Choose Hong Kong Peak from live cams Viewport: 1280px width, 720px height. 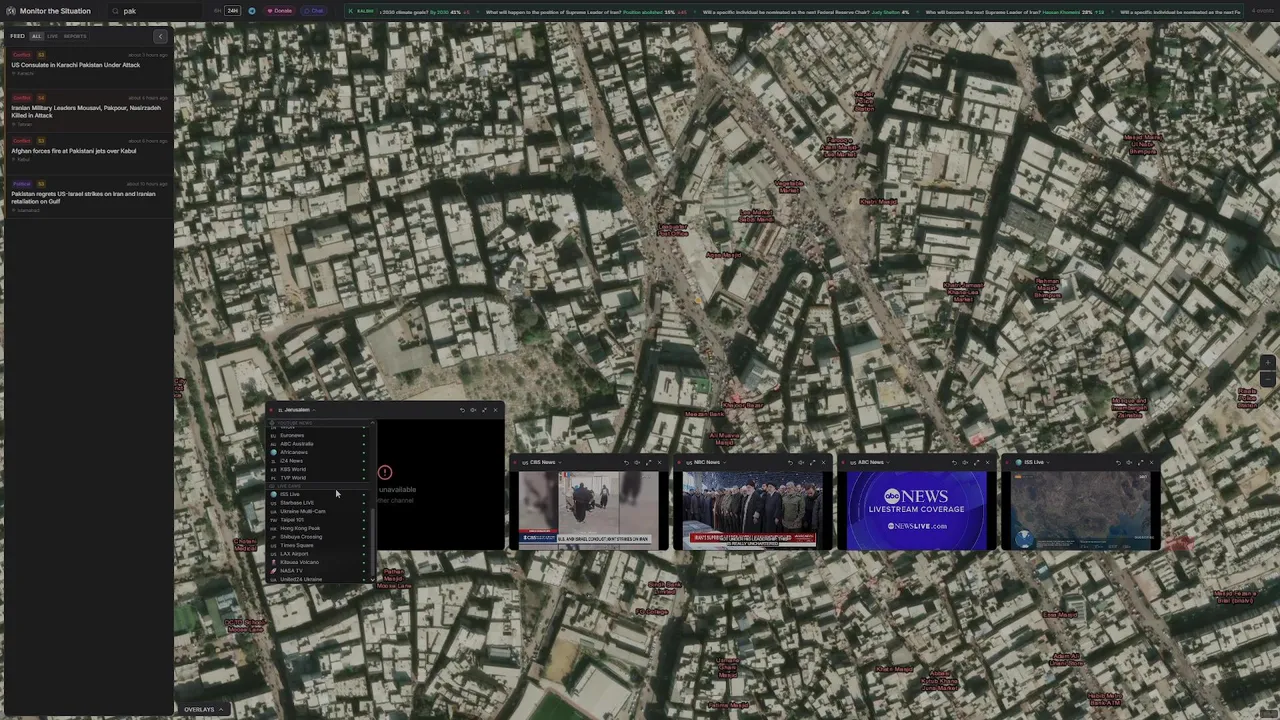319,528
